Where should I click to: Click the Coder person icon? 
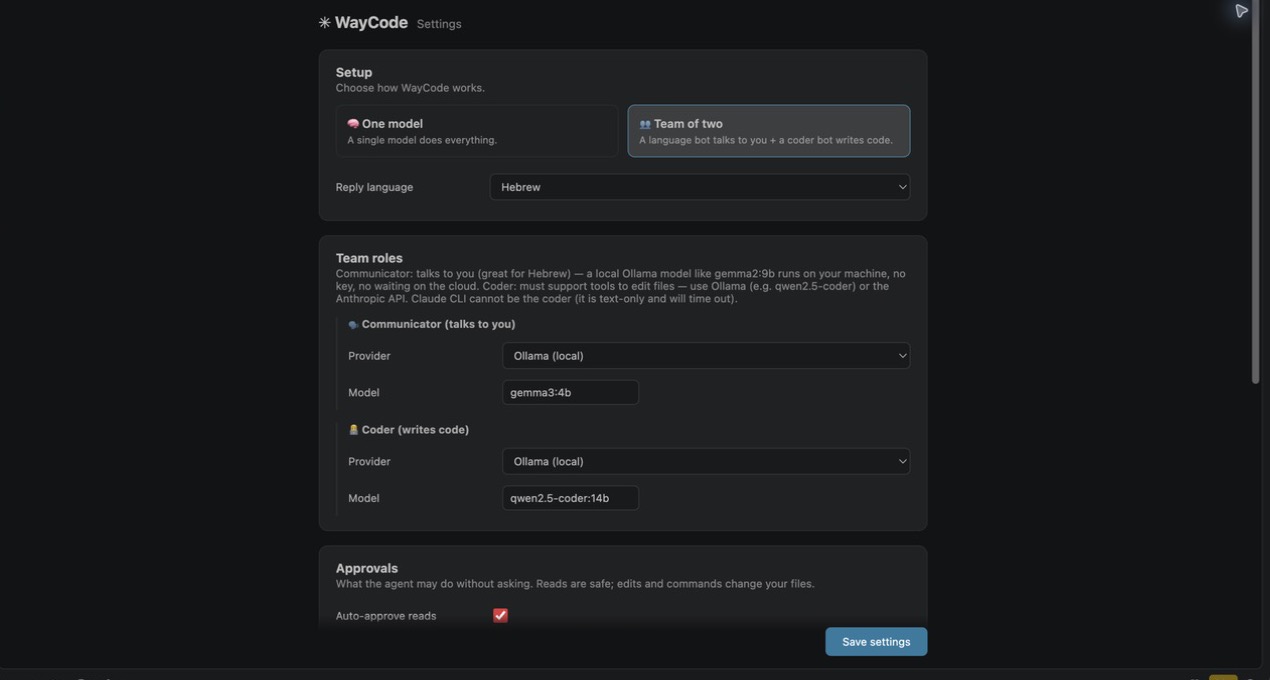(x=353, y=430)
